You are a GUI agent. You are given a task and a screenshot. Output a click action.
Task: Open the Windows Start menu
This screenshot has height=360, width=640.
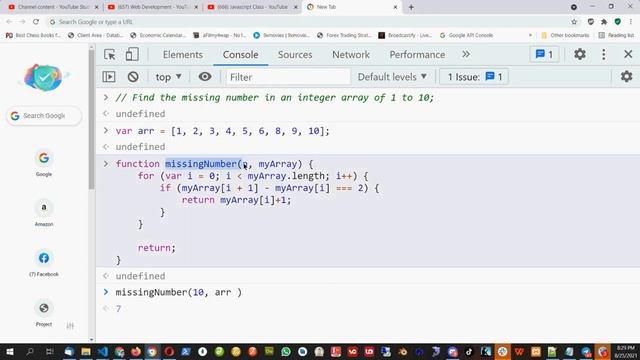tap(9, 352)
